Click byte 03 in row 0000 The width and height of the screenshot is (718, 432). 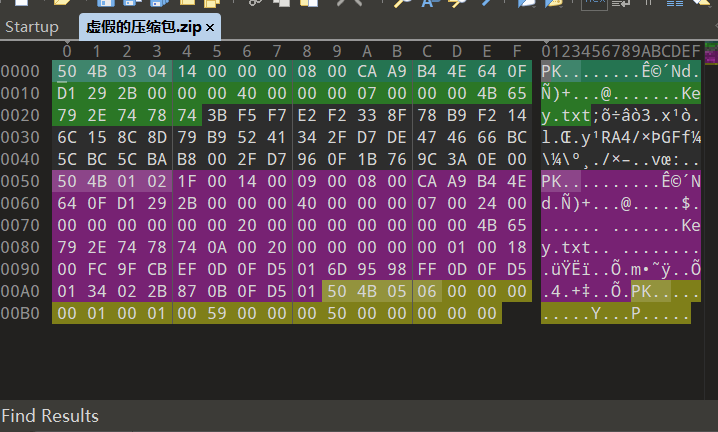click(x=127, y=71)
